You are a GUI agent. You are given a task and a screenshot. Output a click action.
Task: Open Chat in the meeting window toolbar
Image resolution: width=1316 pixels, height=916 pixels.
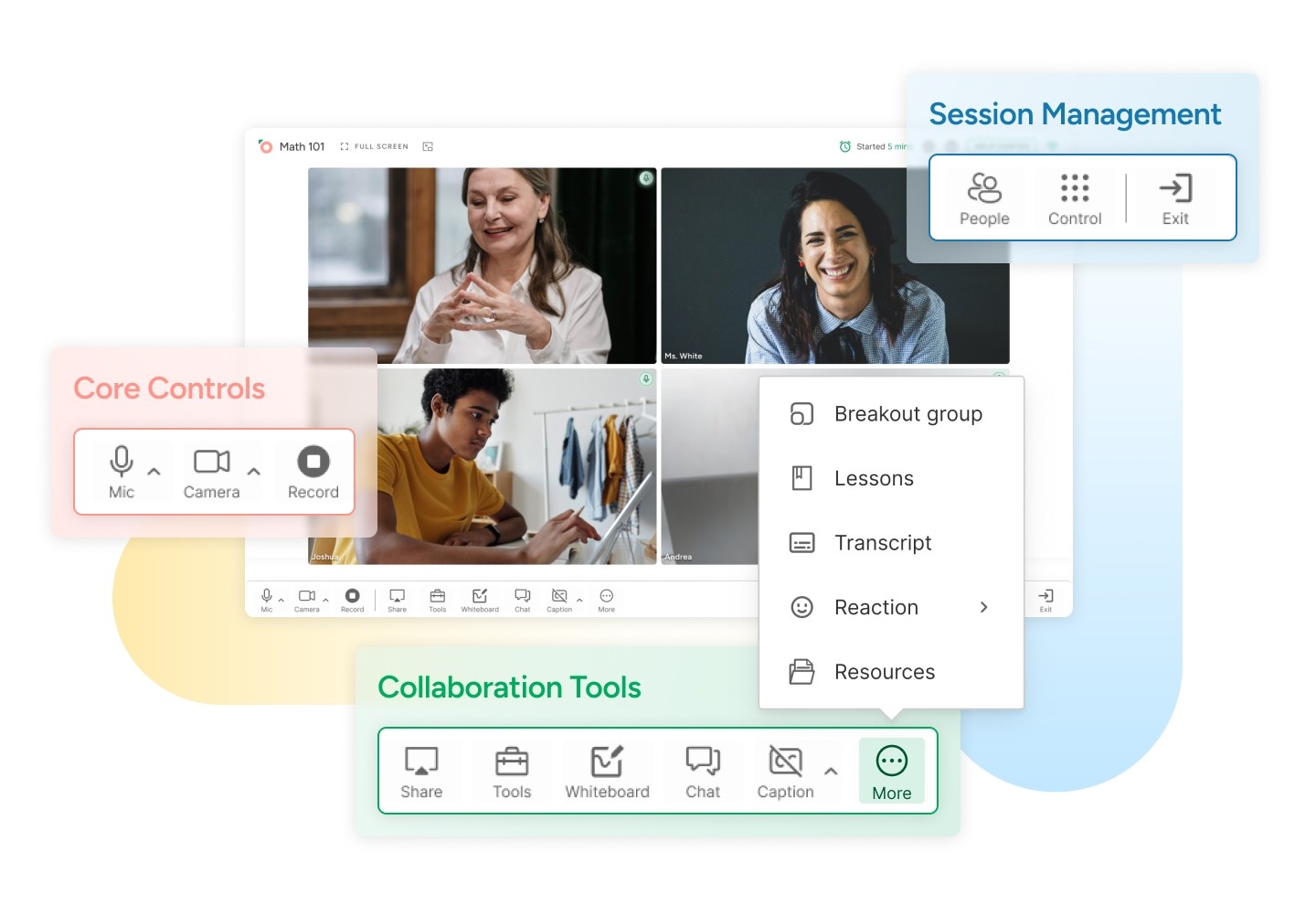point(523,600)
